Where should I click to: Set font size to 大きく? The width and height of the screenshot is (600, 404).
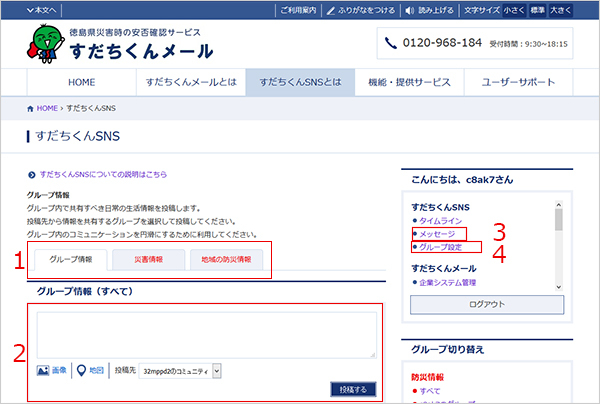click(x=560, y=10)
